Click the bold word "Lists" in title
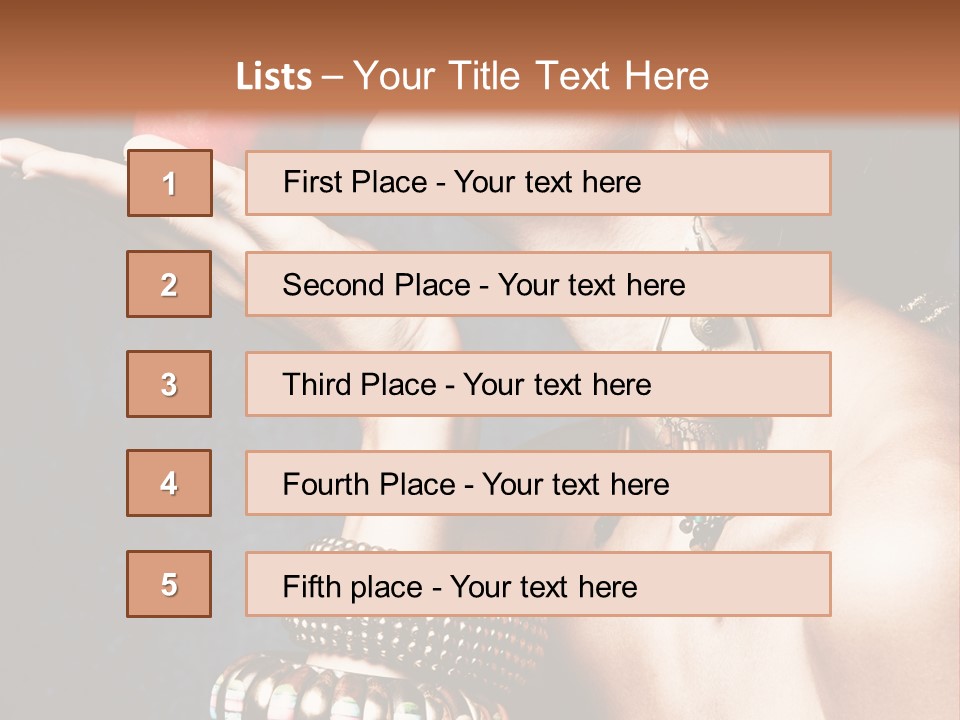This screenshot has width=960, height=720. pyautogui.click(x=274, y=77)
